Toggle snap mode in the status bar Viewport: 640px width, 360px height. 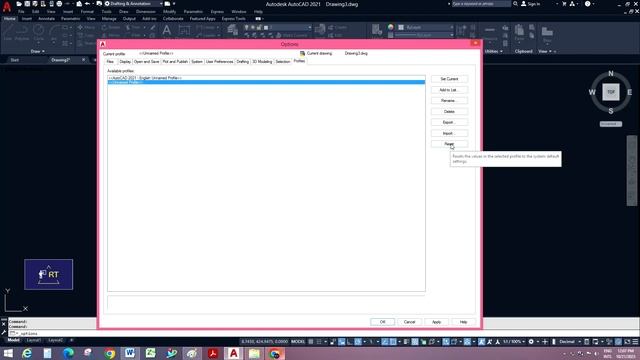pyautogui.click(x=319, y=342)
